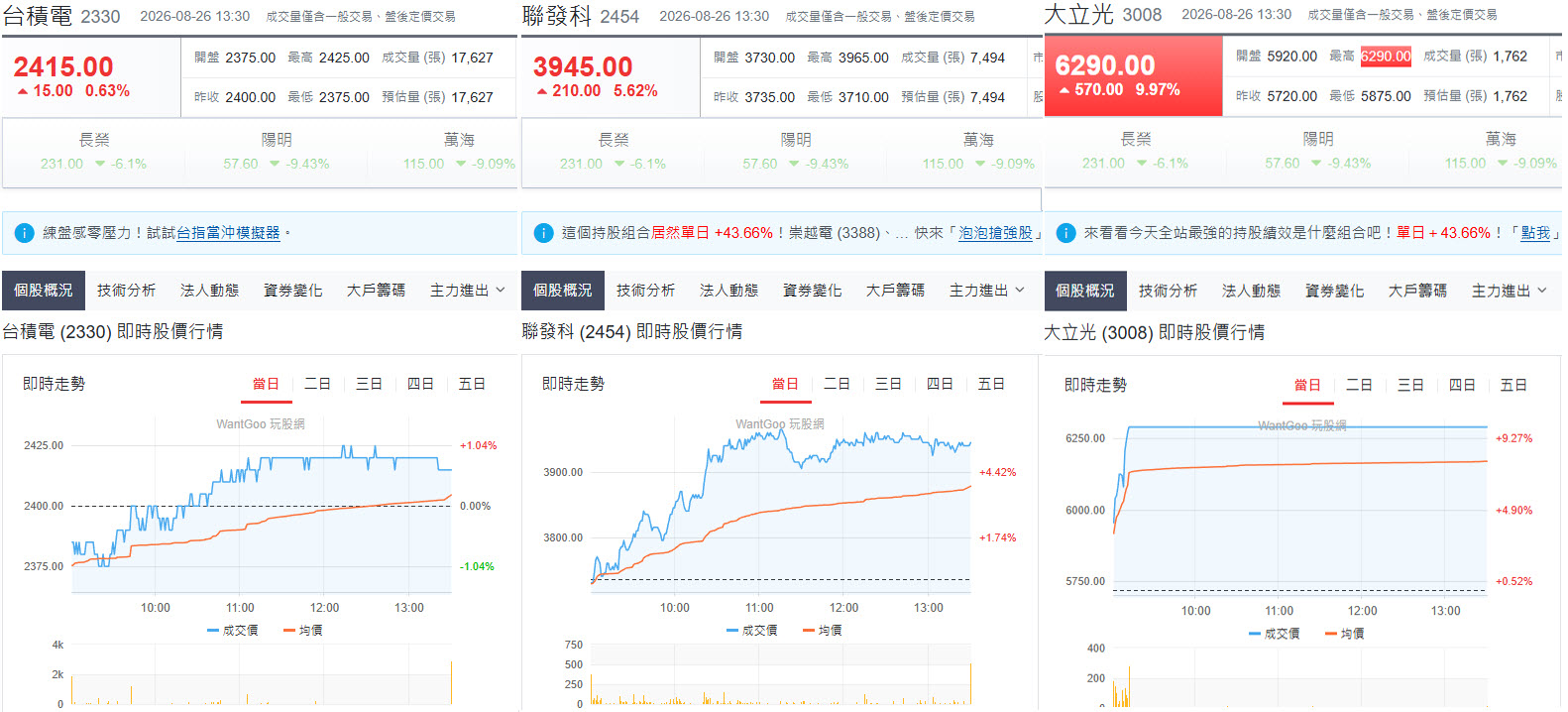Click the info icon in the 聯發科 notice bar
Image resolution: width=1568 pixels, height=712 pixels.
pos(543,233)
